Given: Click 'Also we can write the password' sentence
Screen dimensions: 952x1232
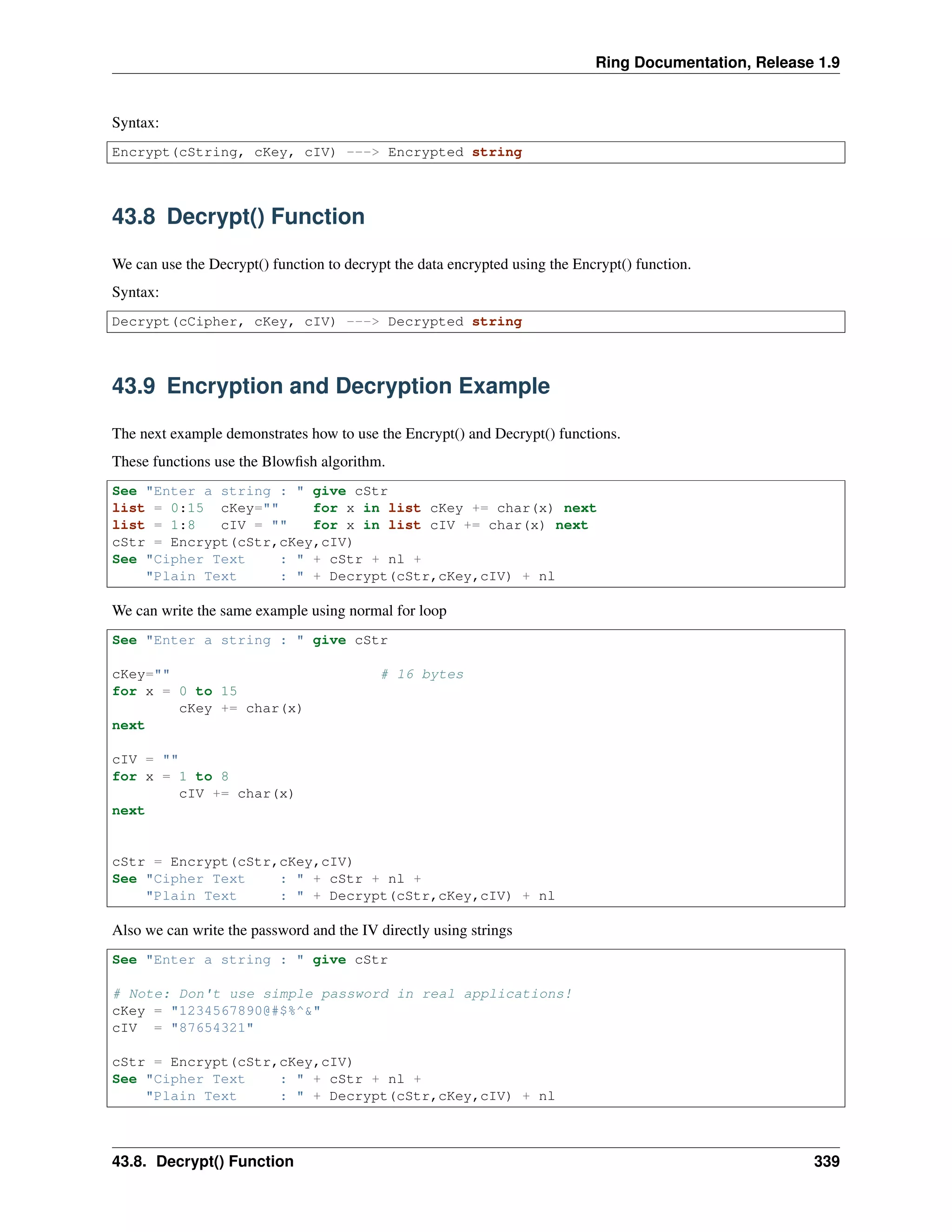Looking at the screenshot, I should 312,930.
